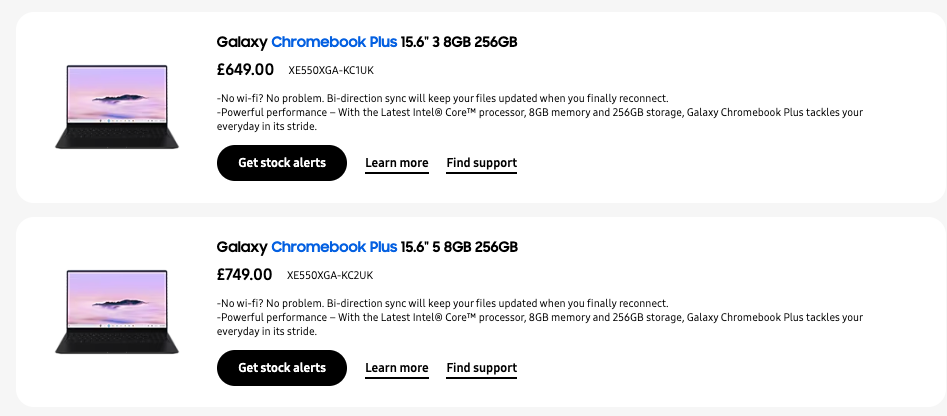
Task: Open the Galaxy Chromebook Plus 15.6" 3 8GB title
Action: (x=366, y=42)
